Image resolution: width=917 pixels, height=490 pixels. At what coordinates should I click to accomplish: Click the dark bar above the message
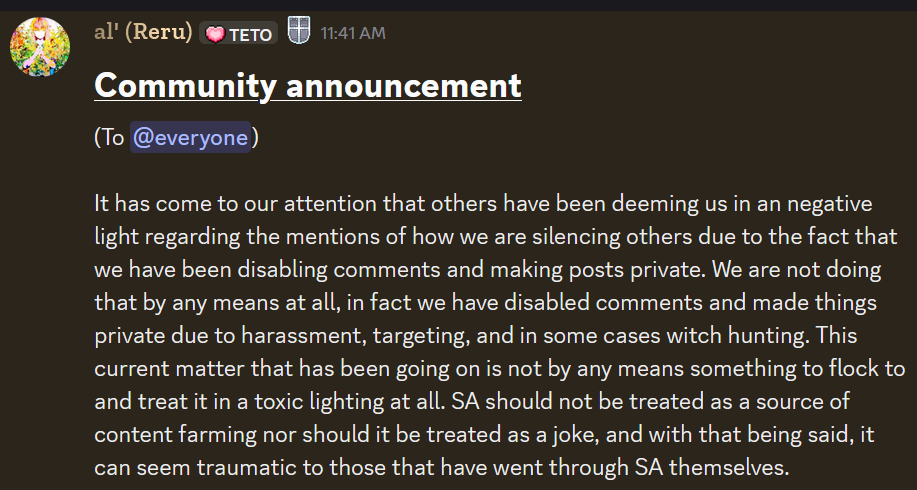point(458,5)
